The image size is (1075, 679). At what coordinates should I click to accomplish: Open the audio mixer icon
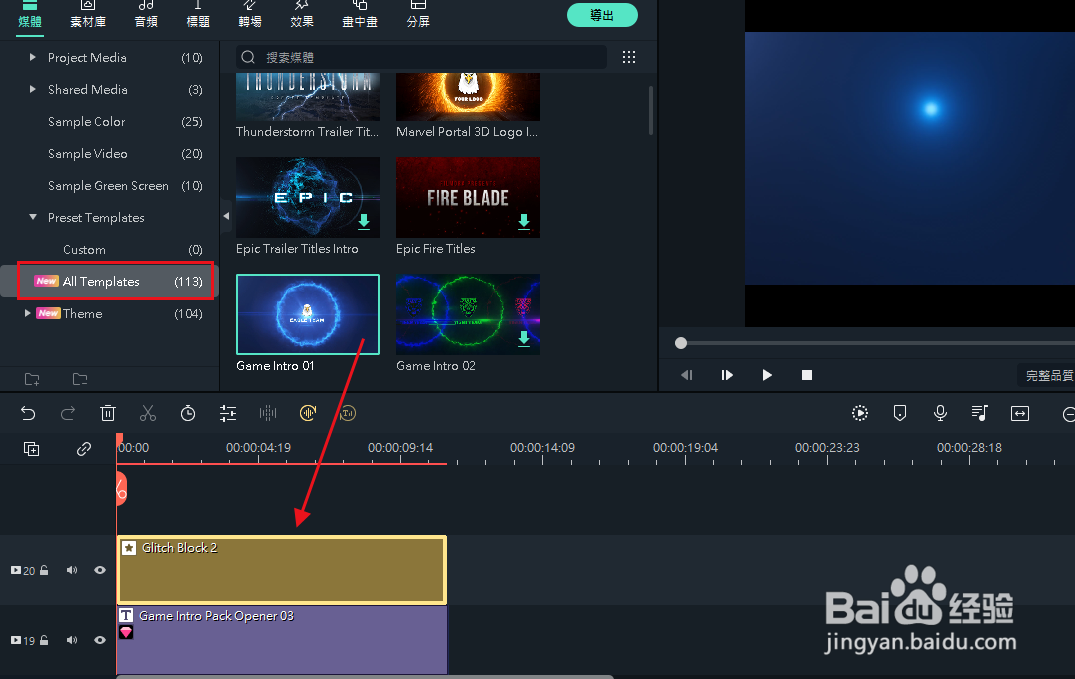pyautogui.click(x=980, y=413)
